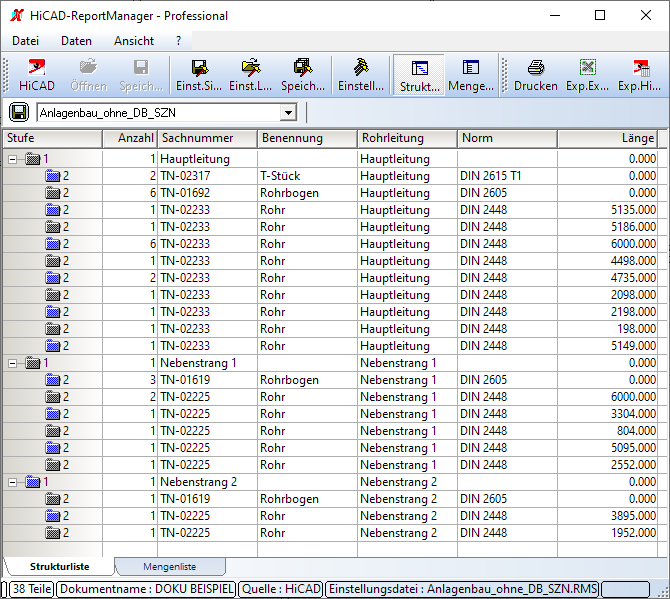Collapse the Hauptleitung tree node
The width and height of the screenshot is (670, 599).
(14, 159)
